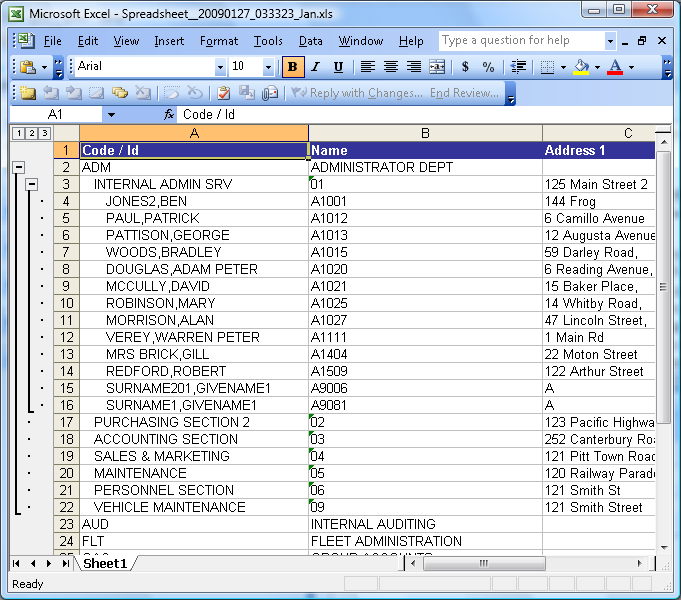Toggle Align Right

click(x=414, y=67)
